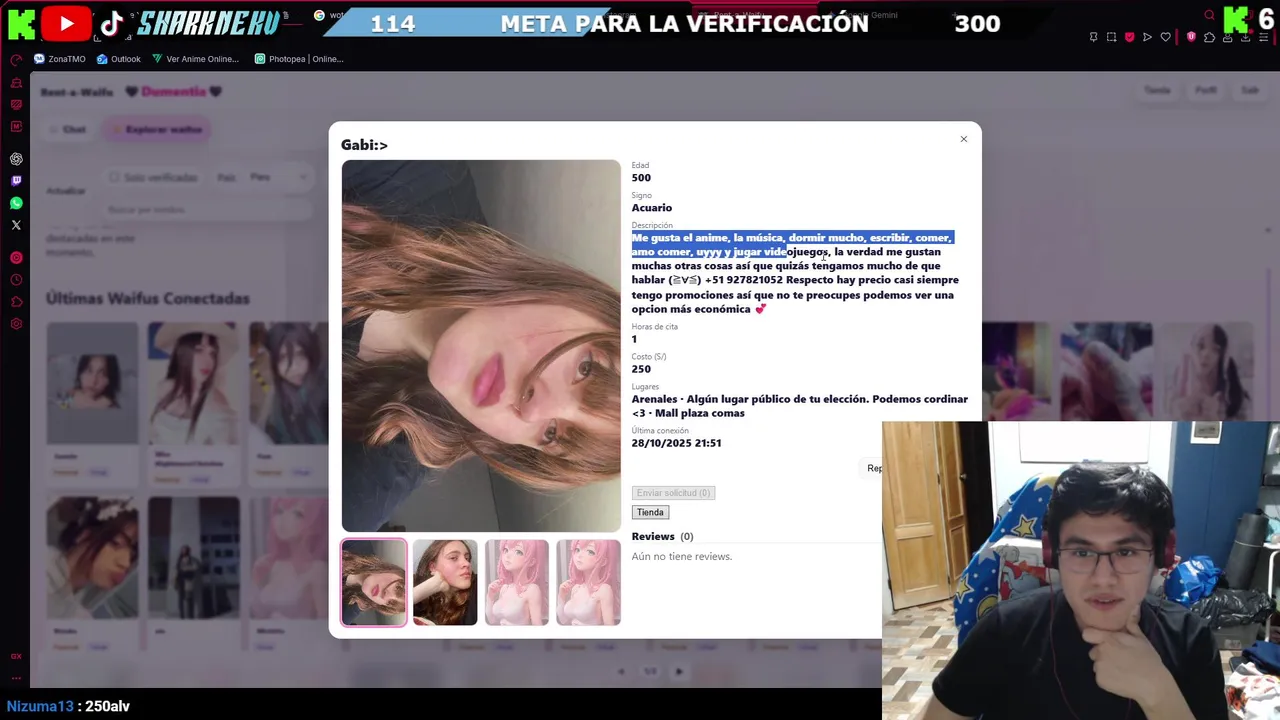Click the Salir button in page header

click(1250, 90)
